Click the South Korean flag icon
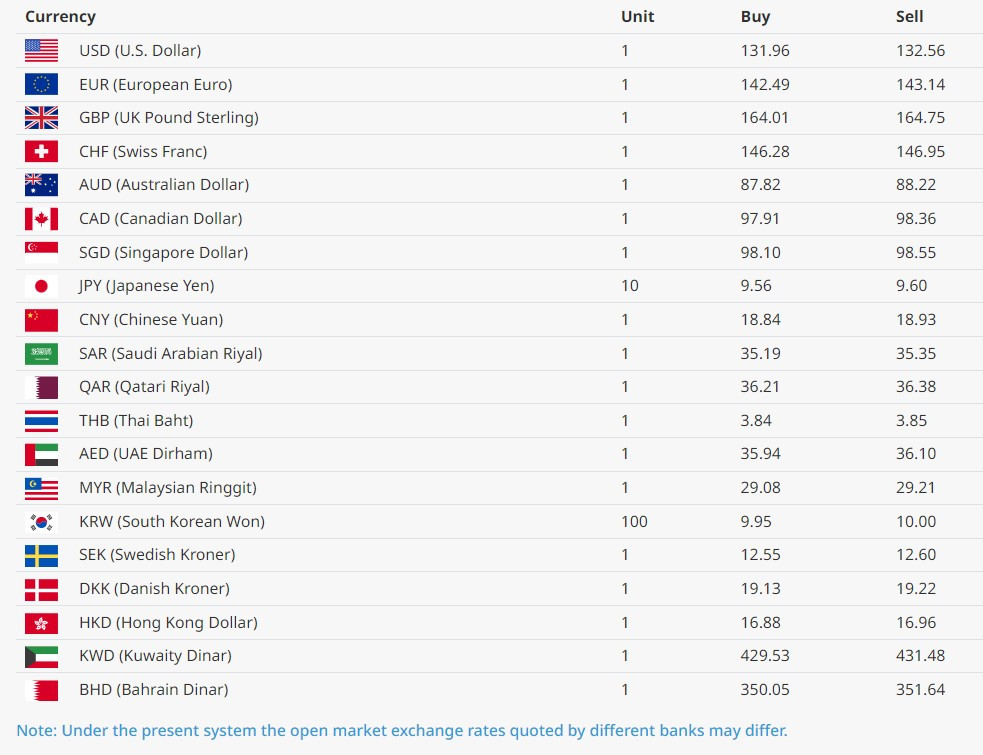 [41, 522]
